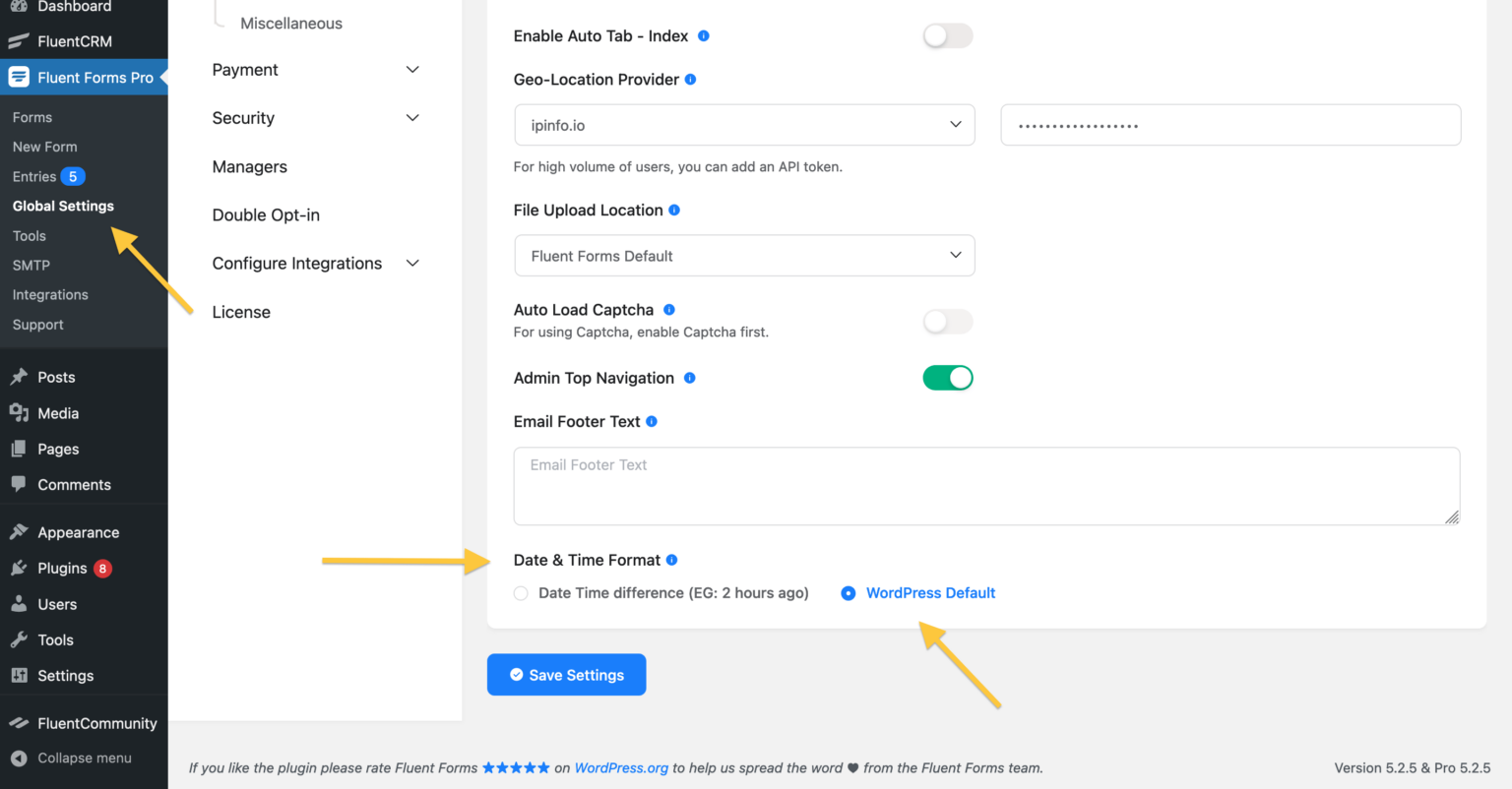This screenshot has width=1512, height=789.
Task: Turn on Enable Auto Tab - Index
Action: pos(947,35)
